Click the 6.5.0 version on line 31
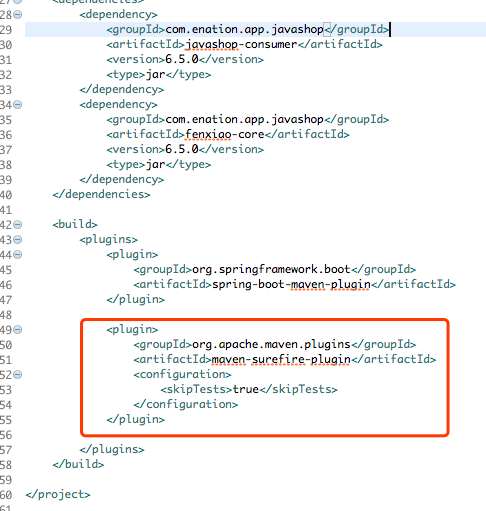The width and height of the screenshot is (486, 511). [x=182, y=59]
